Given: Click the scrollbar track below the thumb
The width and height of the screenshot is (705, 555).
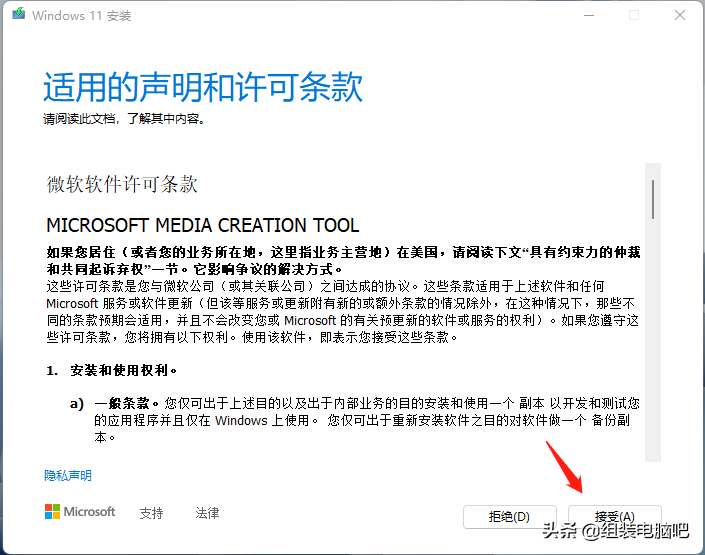Looking at the screenshot, I should point(653,342).
